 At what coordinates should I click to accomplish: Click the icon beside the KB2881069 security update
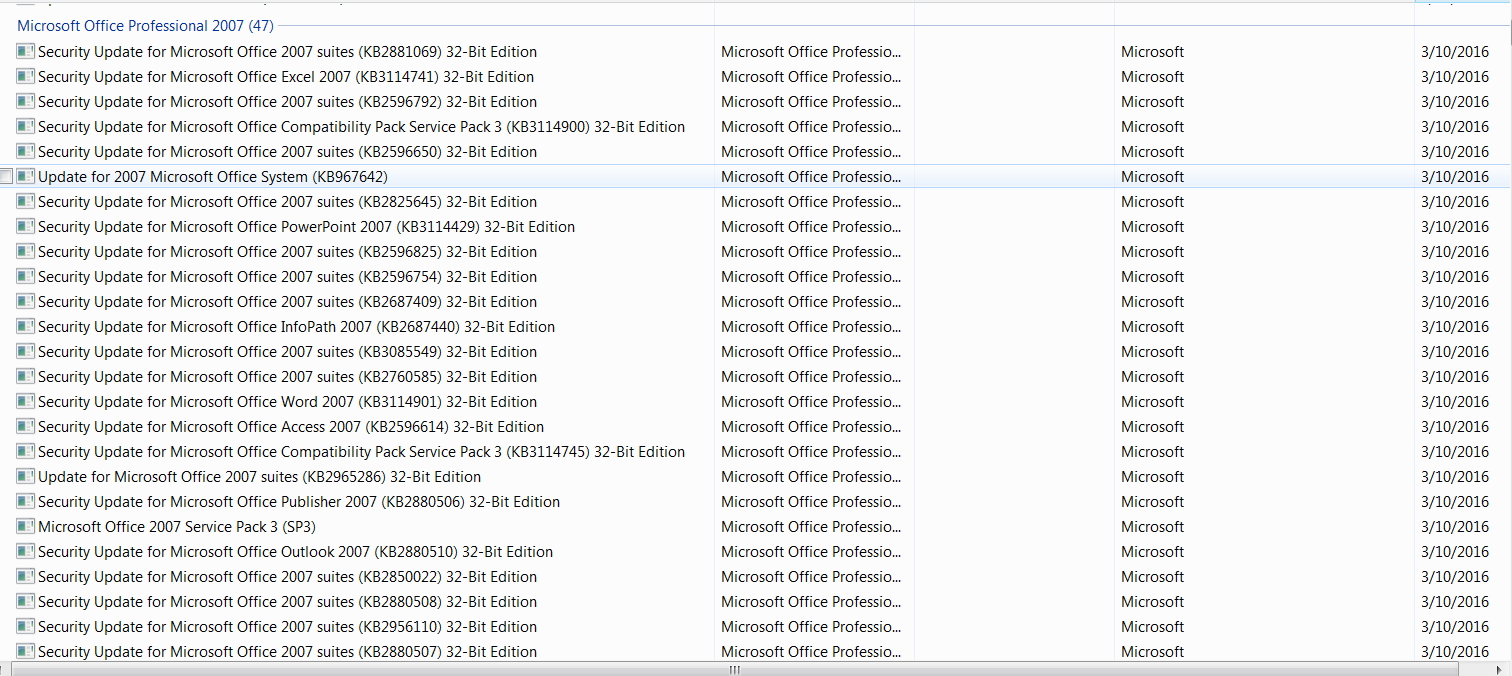click(x=26, y=51)
